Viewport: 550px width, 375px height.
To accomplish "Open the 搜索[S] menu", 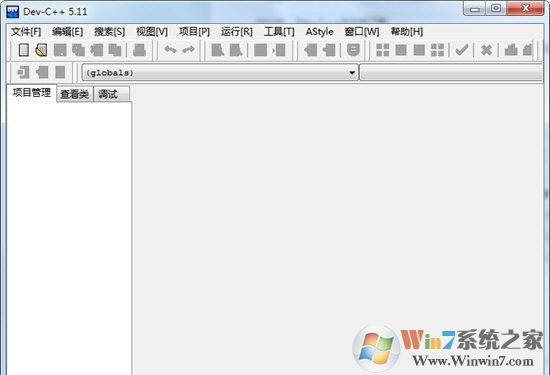I will pos(109,32).
